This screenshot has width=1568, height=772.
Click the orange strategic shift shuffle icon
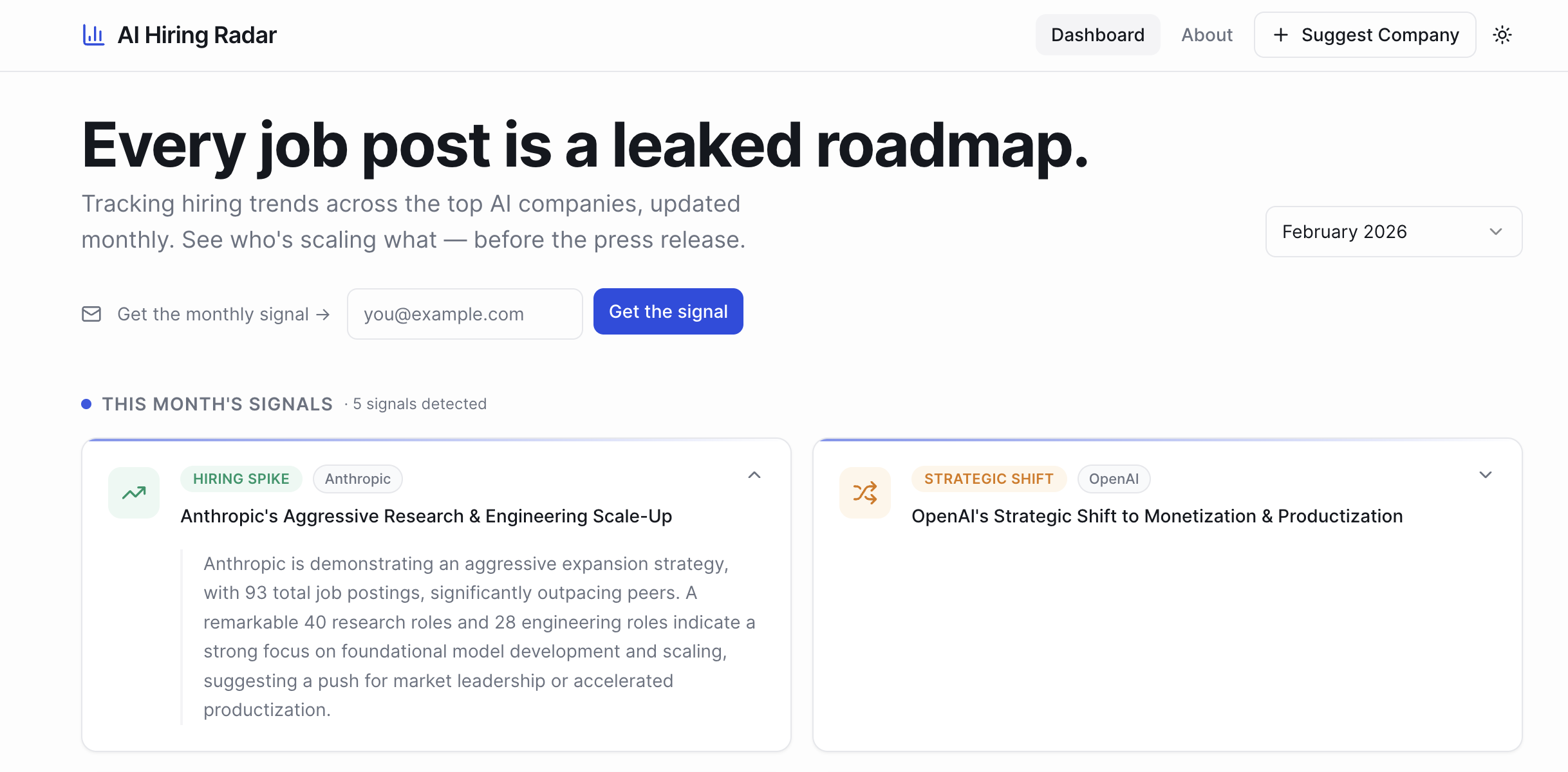click(x=864, y=492)
